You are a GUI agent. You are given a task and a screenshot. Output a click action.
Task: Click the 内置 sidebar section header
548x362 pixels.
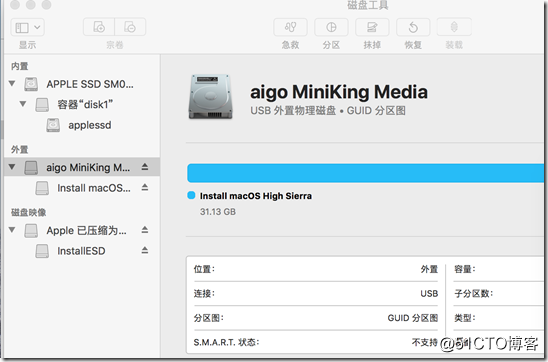click(x=20, y=66)
